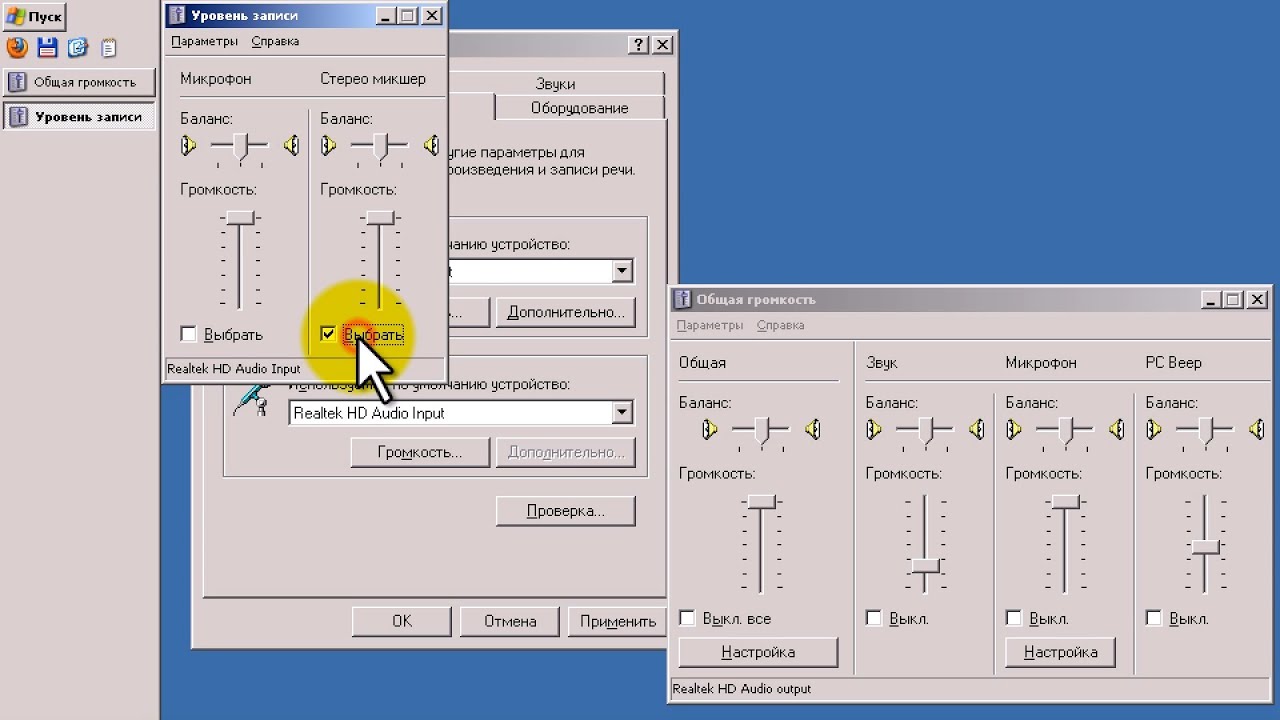This screenshot has height=720, width=1280.
Task: Switch to Общая громкость taskbar item
Action: click(x=79, y=82)
